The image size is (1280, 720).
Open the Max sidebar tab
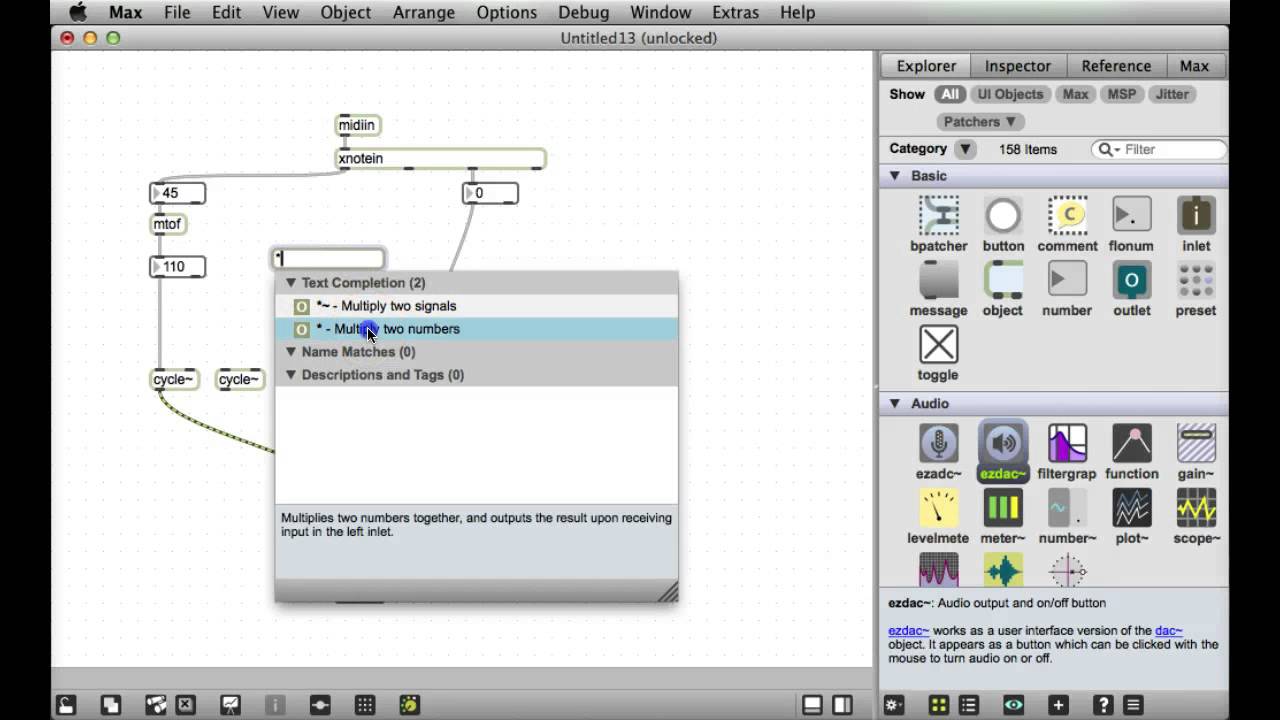pos(1194,66)
